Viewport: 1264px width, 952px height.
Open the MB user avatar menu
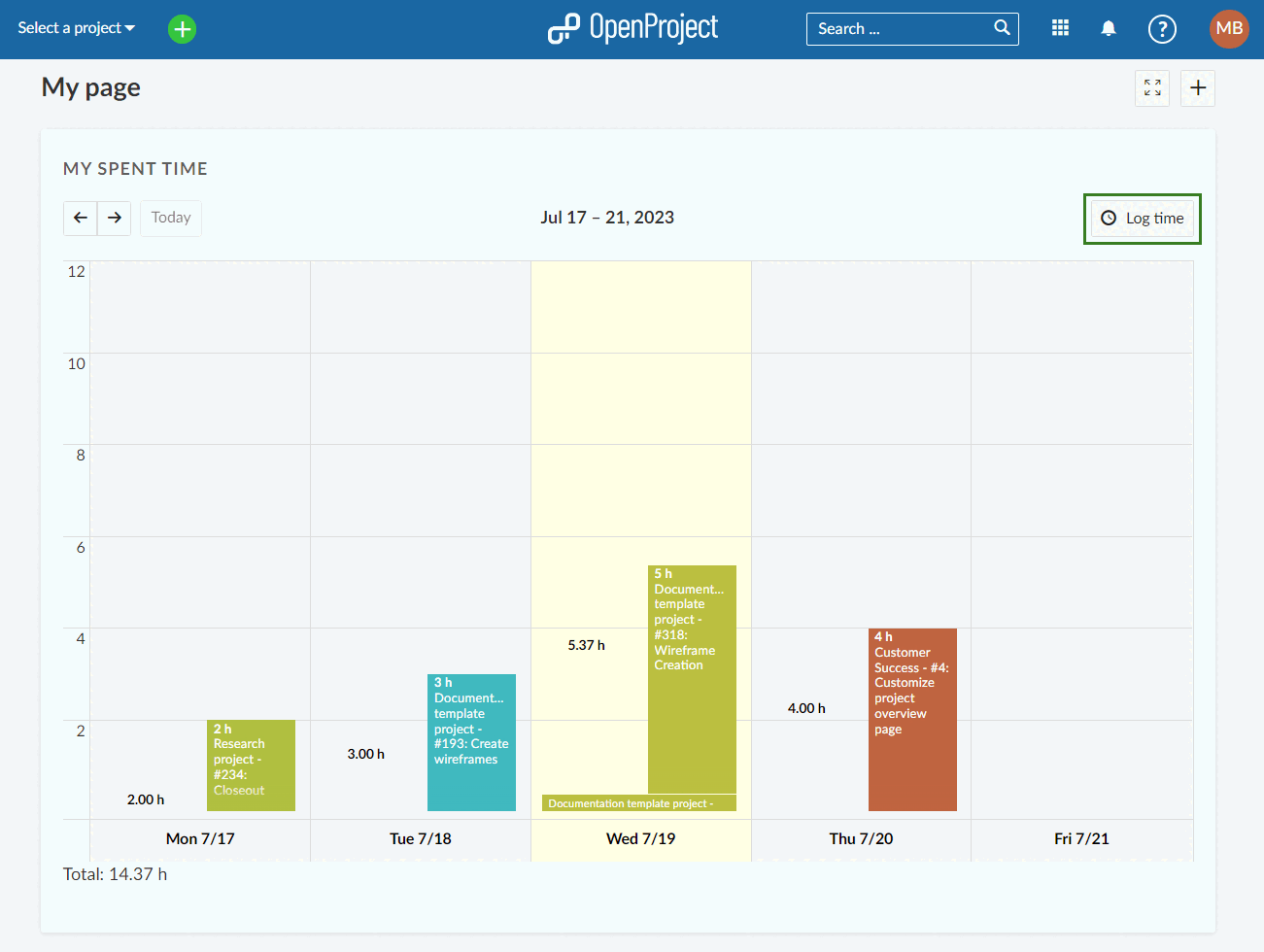point(1228,28)
